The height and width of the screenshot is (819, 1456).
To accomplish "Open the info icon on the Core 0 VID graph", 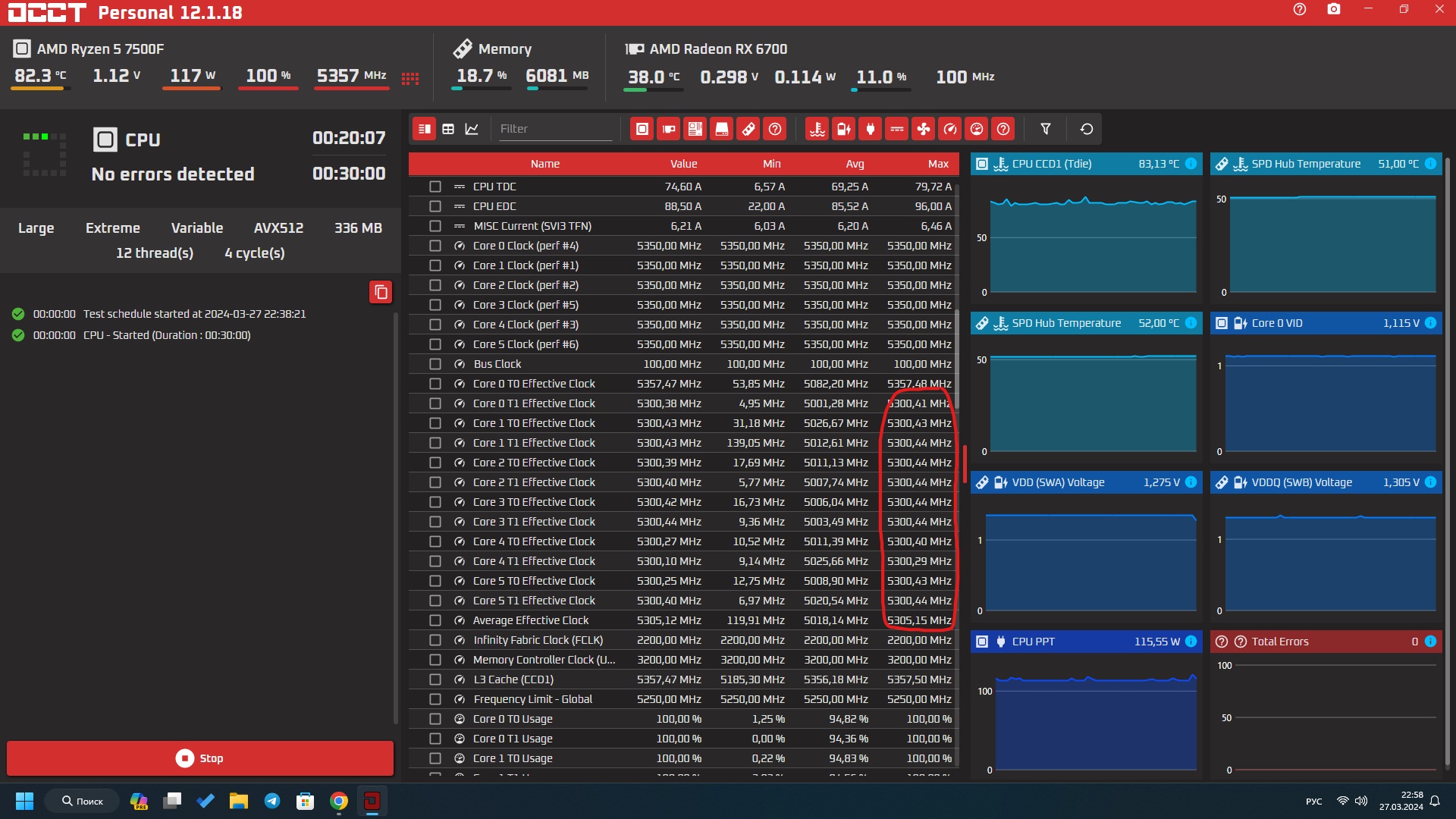I will (1430, 323).
